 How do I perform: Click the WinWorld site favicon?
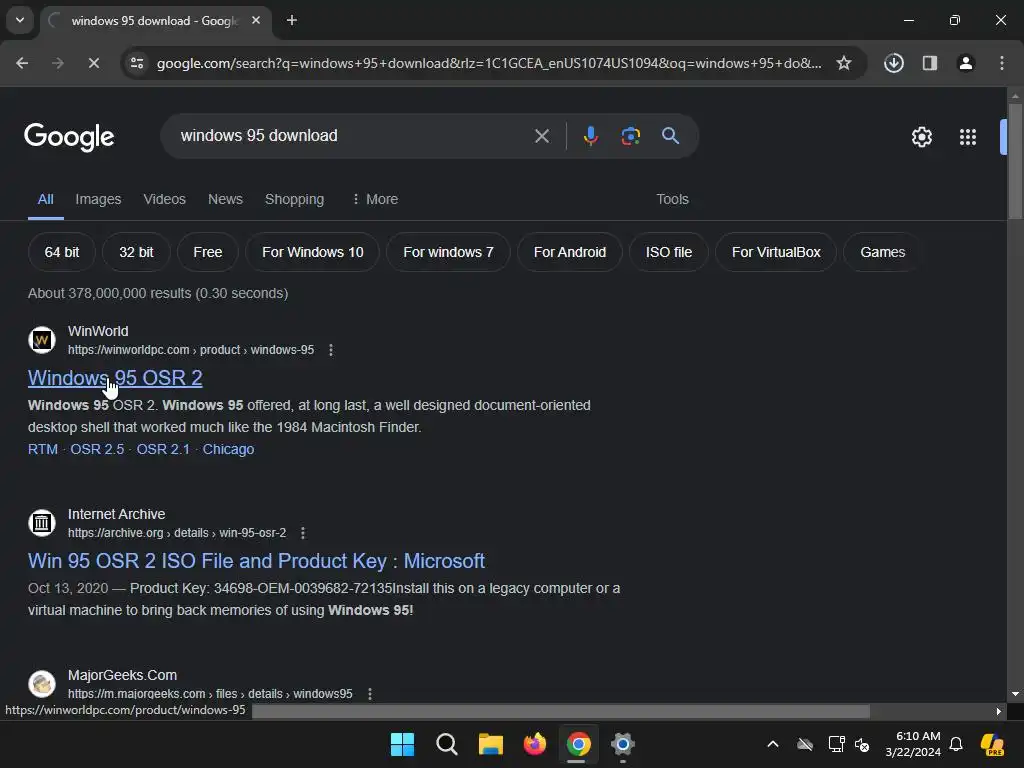click(42, 340)
